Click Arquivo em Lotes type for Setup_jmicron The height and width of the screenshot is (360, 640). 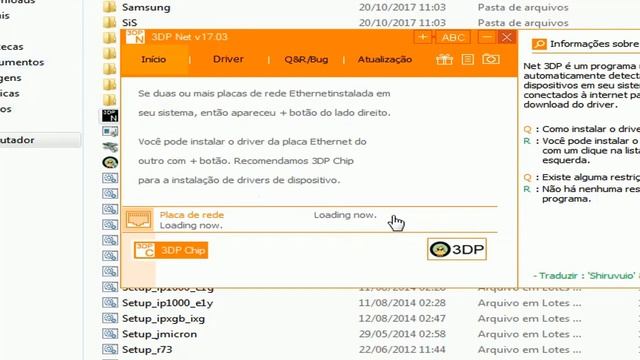coord(529,334)
